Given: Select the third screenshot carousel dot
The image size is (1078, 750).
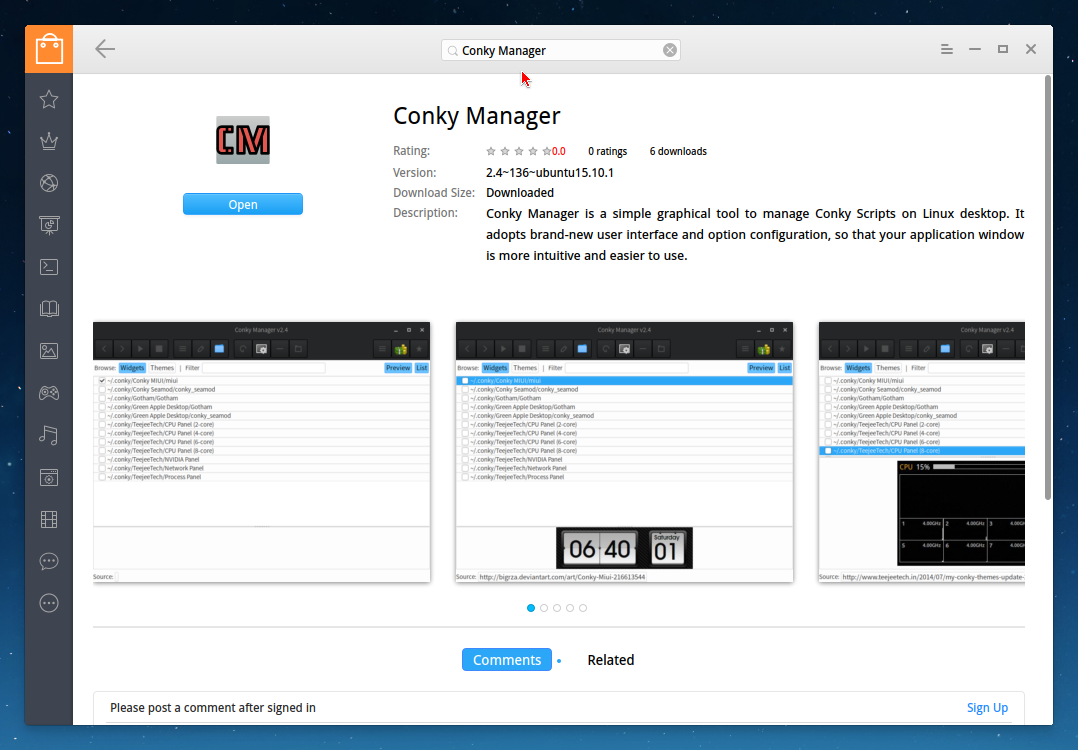Looking at the screenshot, I should pos(557,608).
